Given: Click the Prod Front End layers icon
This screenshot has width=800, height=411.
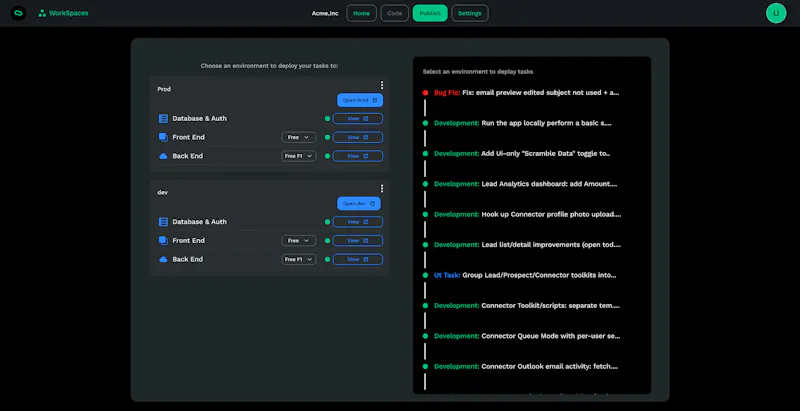Looking at the screenshot, I should [x=163, y=137].
